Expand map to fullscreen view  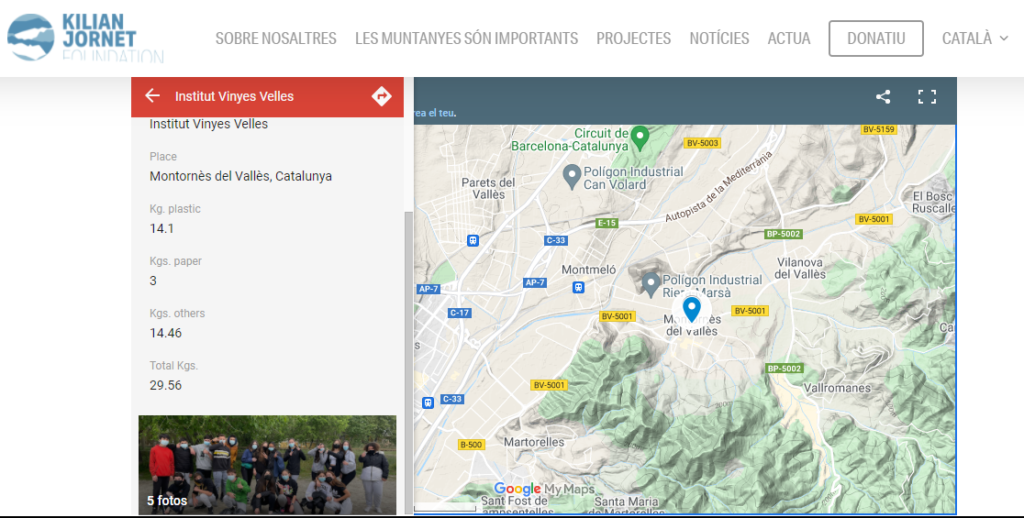pyautogui.click(x=927, y=97)
